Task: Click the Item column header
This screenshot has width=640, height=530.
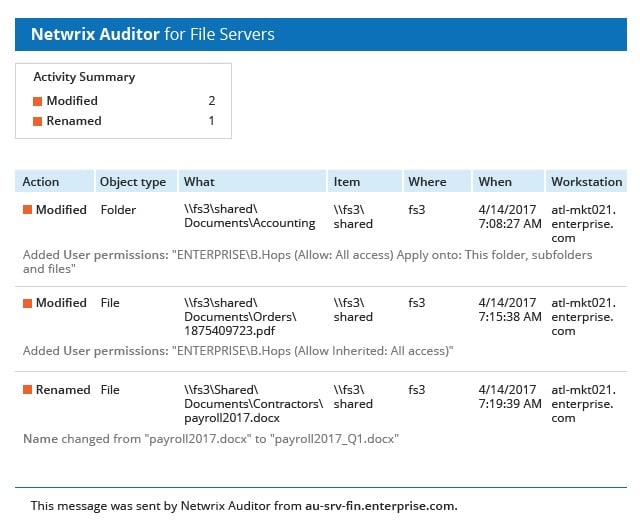Action: (x=365, y=181)
